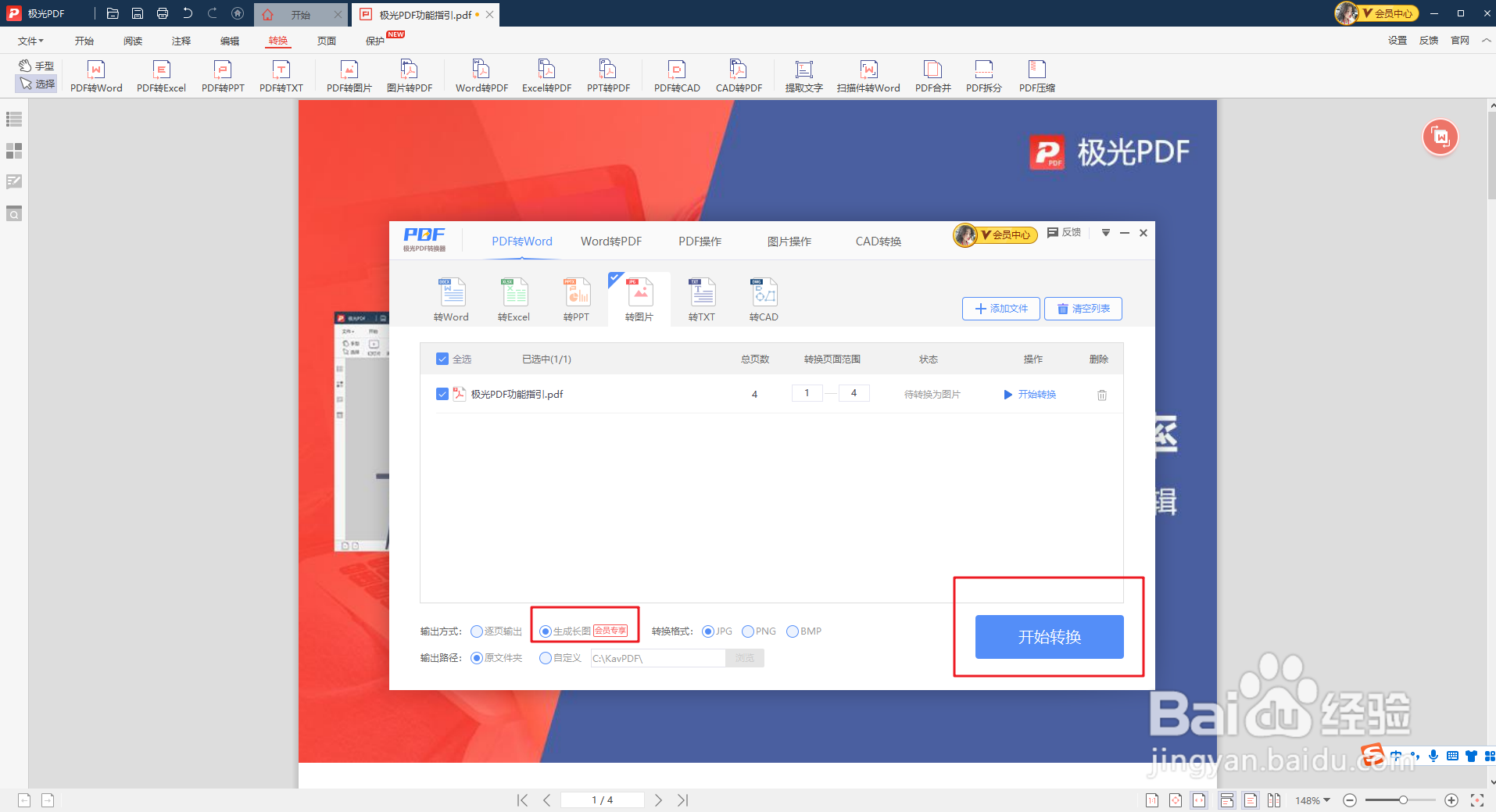Viewport: 1496px width, 812px height.
Task: Choose 转CAD conversion in the dialog
Action: (x=764, y=300)
